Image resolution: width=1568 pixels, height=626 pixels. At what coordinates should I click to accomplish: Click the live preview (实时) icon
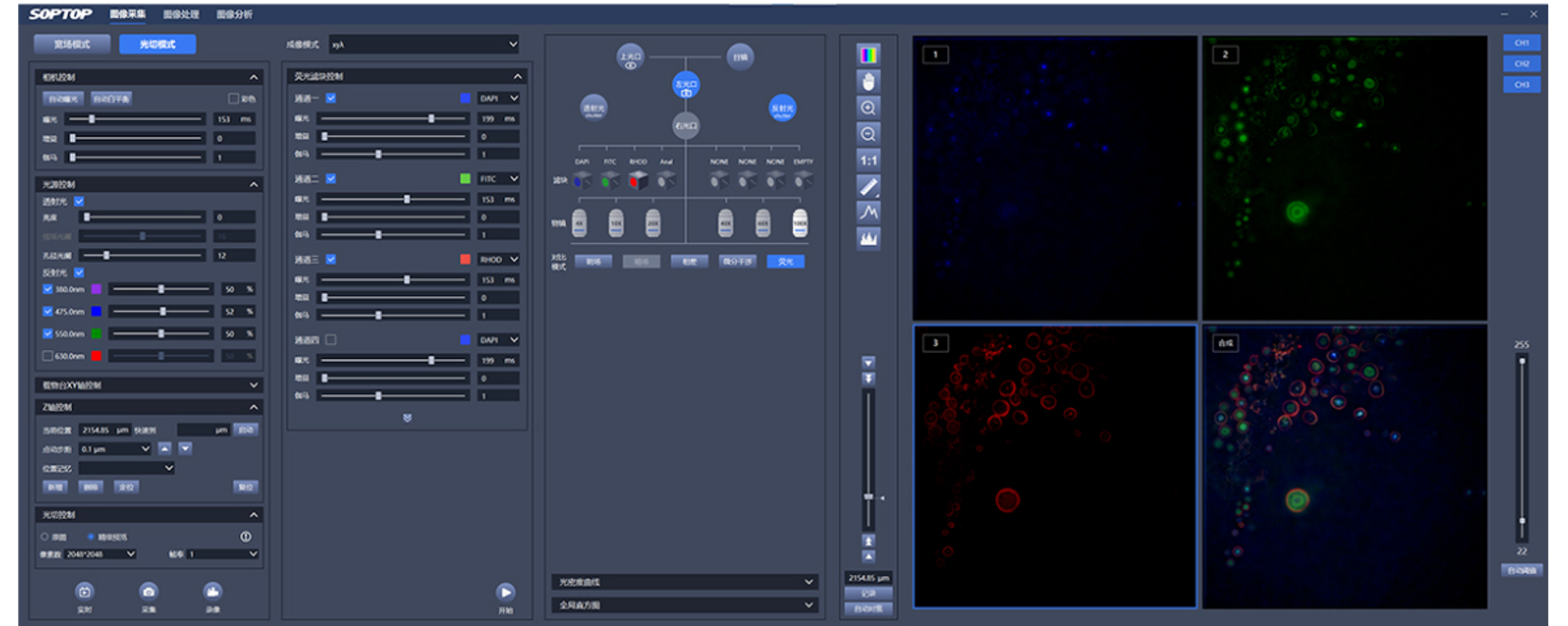tap(85, 591)
